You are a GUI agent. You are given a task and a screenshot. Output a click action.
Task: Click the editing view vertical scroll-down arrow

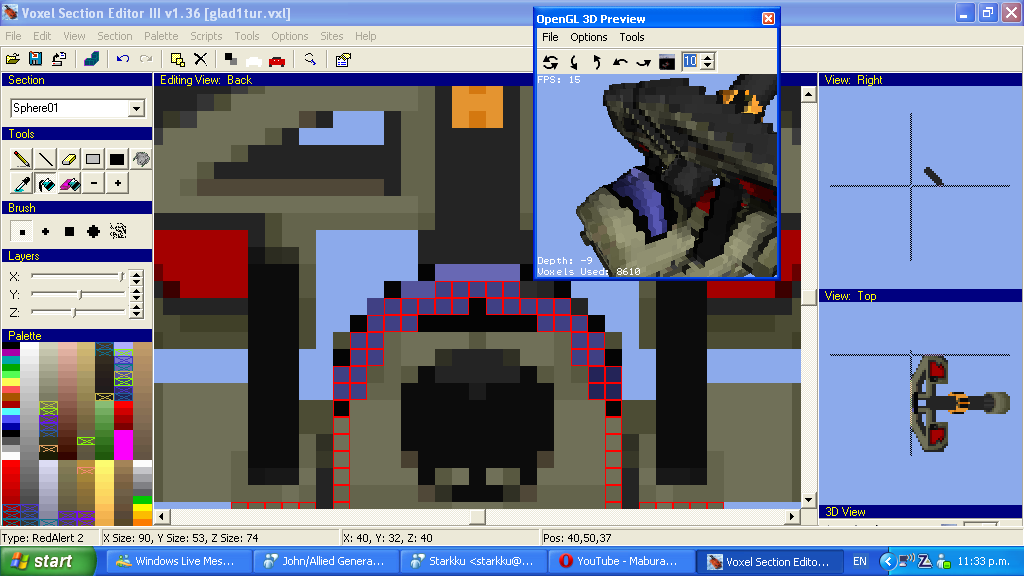pyautogui.click(x=808, y=500)
